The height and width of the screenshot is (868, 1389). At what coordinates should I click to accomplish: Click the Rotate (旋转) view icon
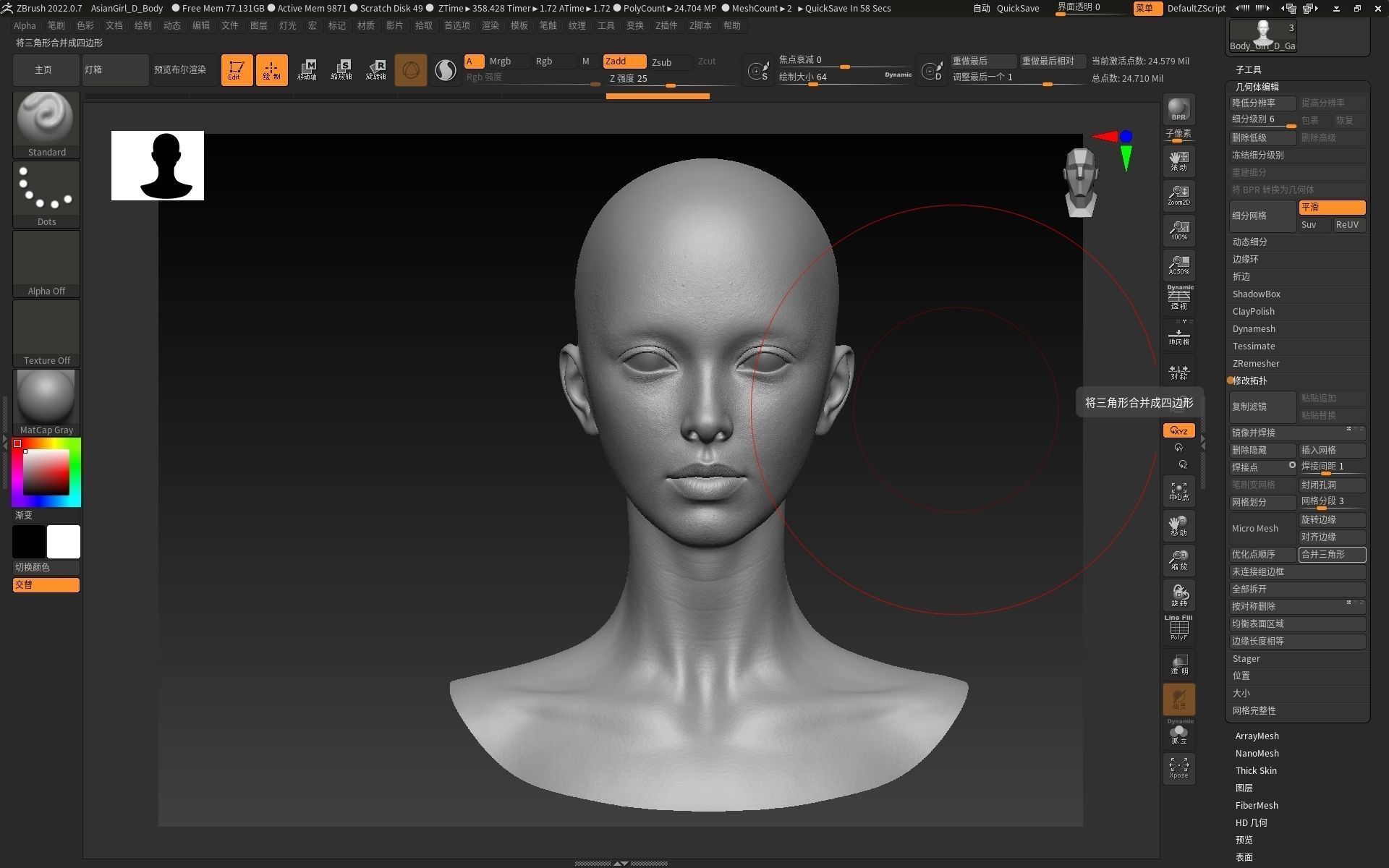[1178, 595]
